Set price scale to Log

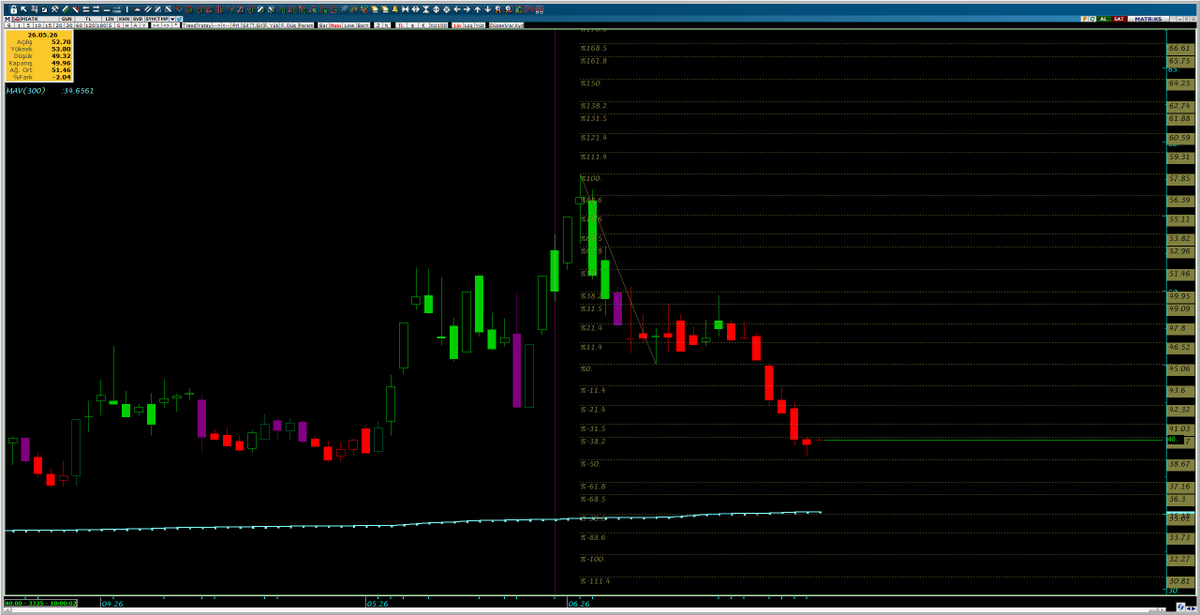(x=470, y=25)
